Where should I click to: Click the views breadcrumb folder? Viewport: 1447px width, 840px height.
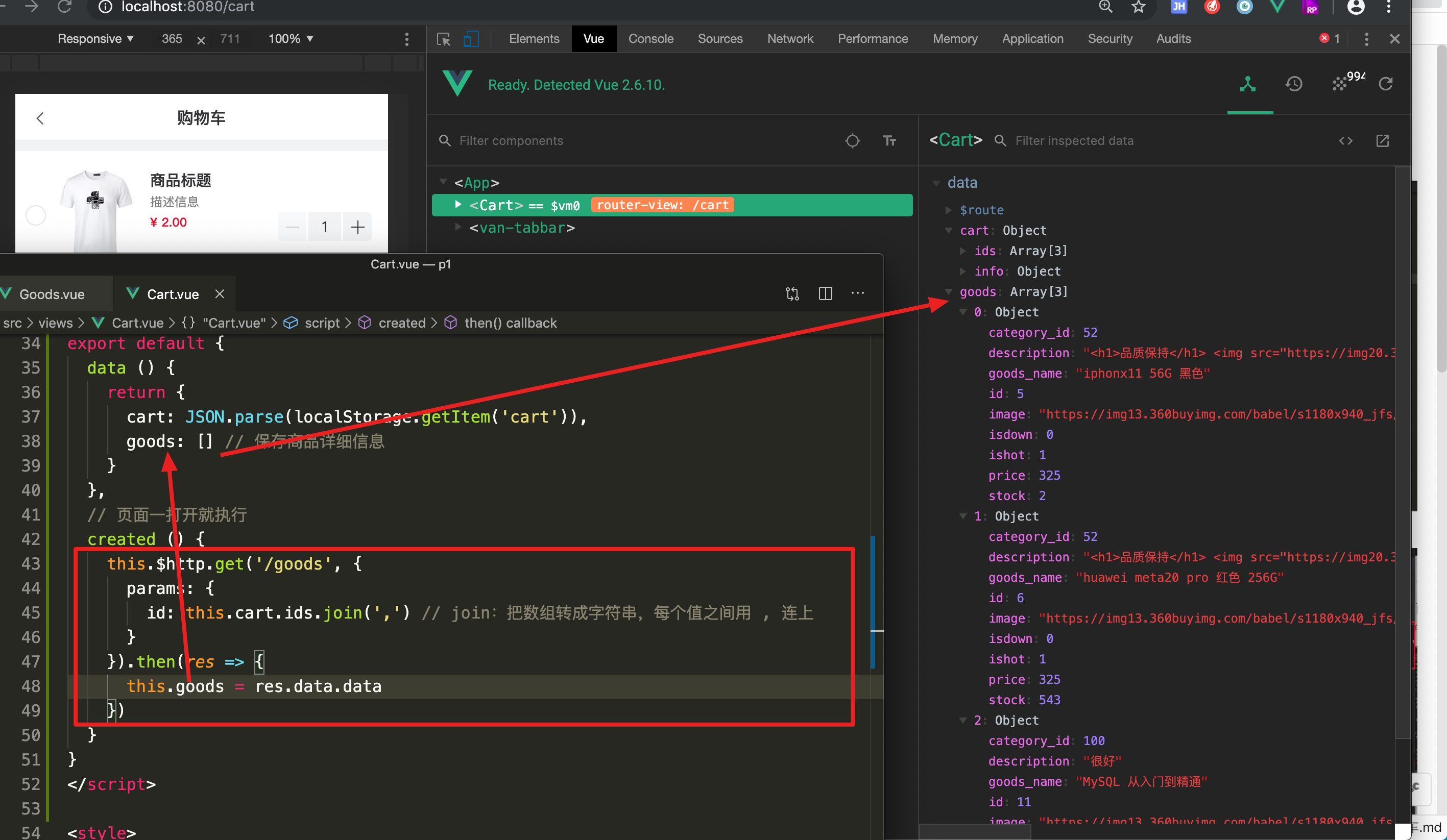55,323
